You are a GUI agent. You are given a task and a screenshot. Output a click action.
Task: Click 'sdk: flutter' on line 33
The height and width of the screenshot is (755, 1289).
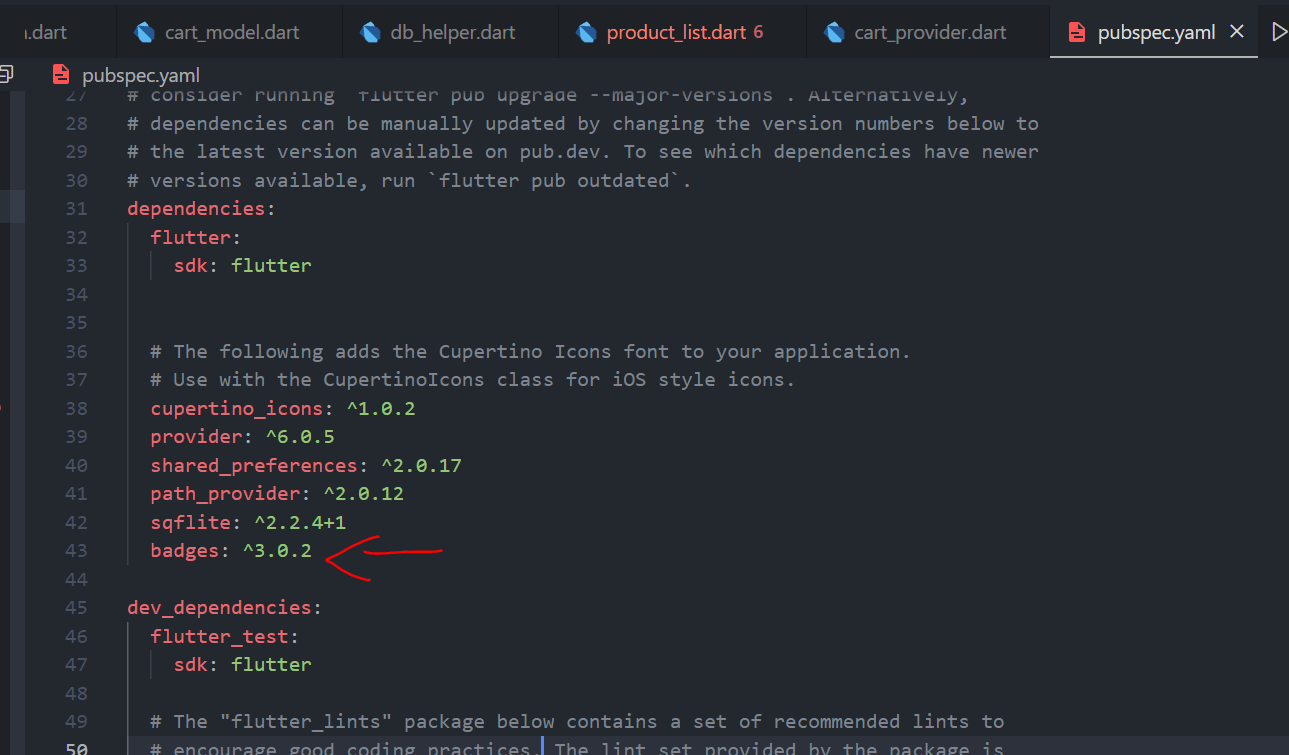pos(243,266)
